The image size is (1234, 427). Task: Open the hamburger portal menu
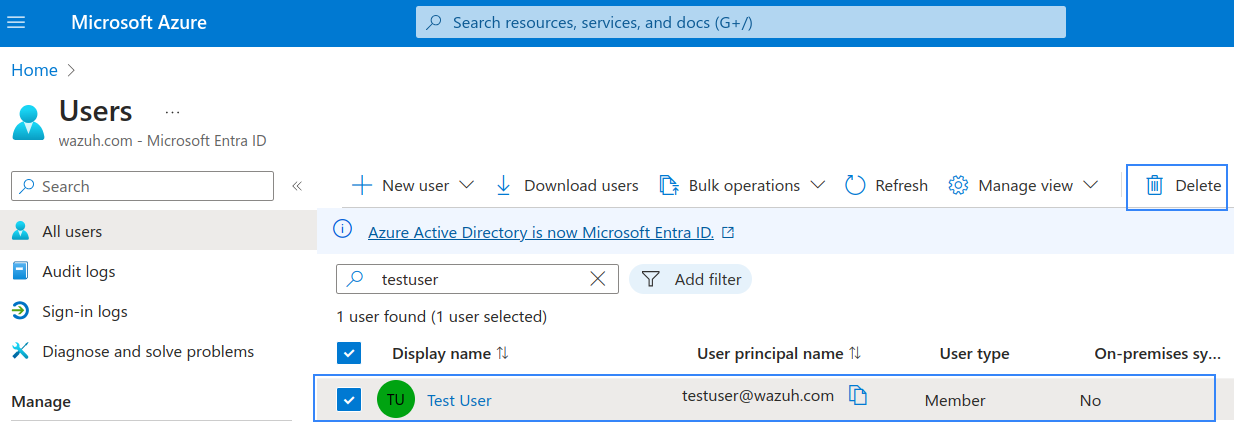coord(16,22)
